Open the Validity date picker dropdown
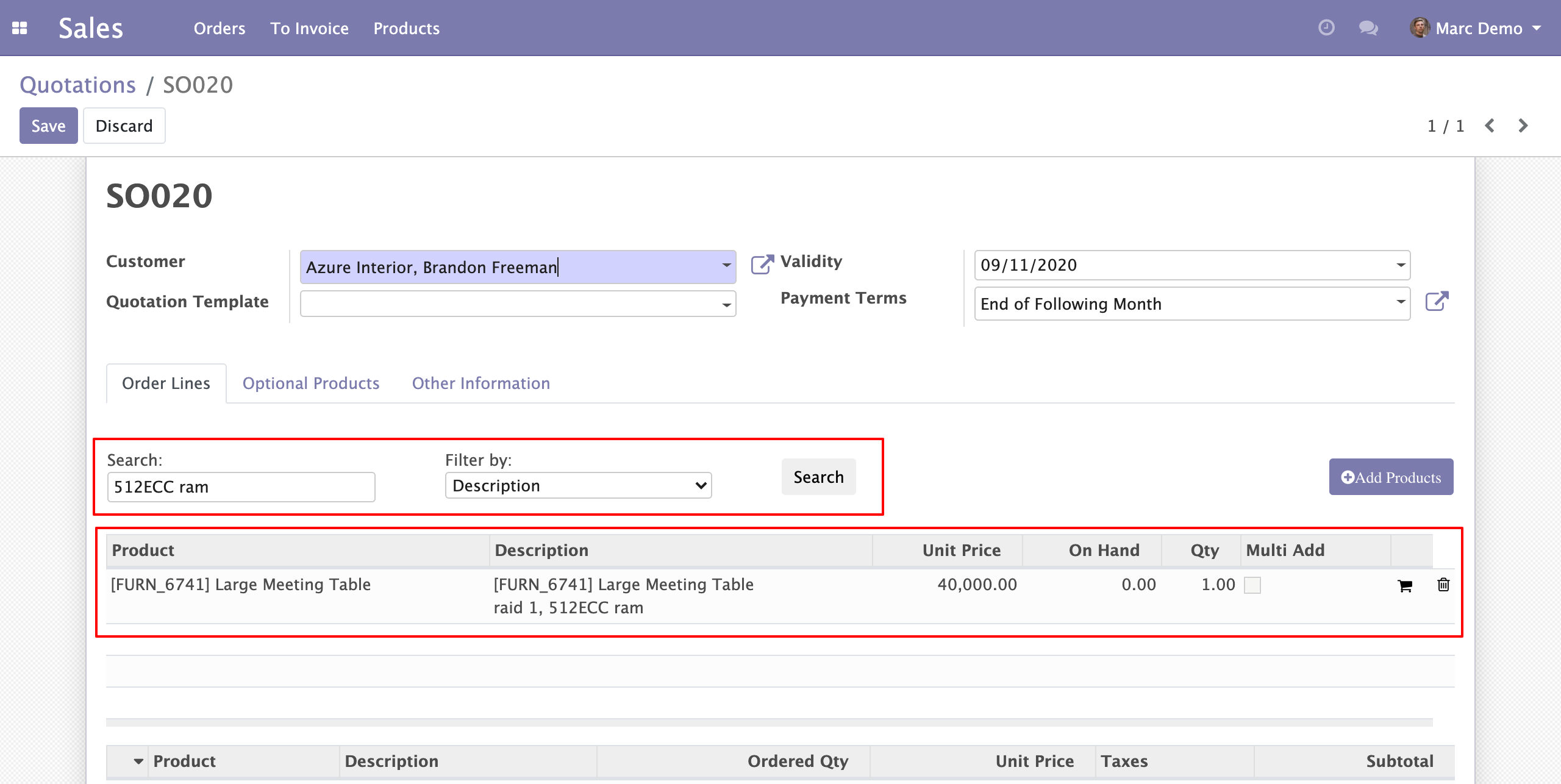Screen dimensions: 1561x784 (x=1401, y=265)
